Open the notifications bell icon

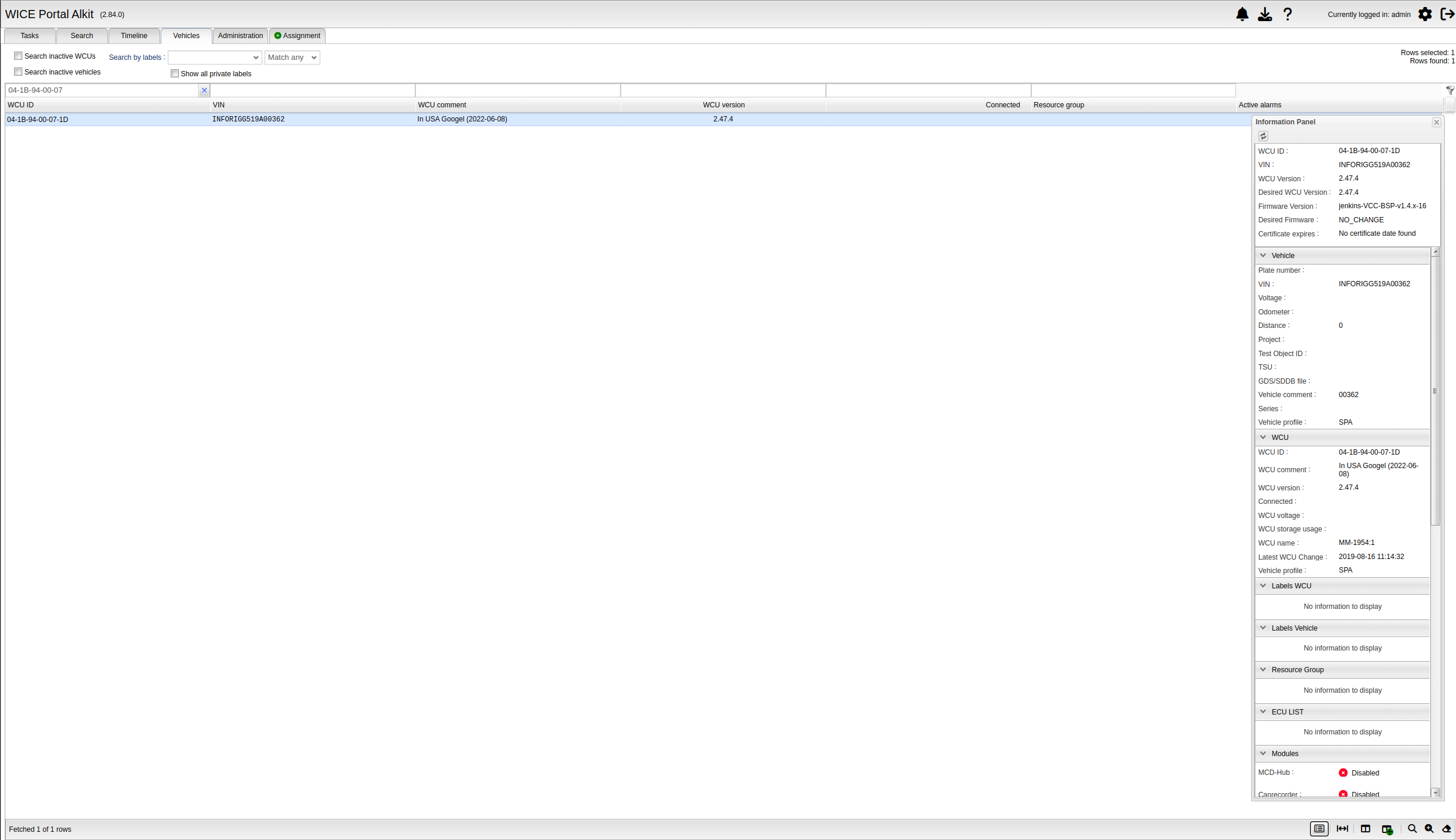[x=1242, y=15]
